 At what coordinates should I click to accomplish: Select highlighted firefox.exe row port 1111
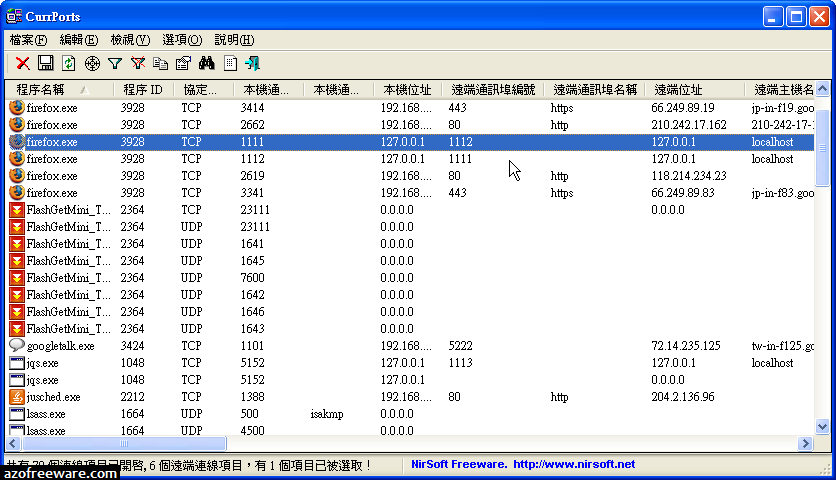(x=410, y=142)
